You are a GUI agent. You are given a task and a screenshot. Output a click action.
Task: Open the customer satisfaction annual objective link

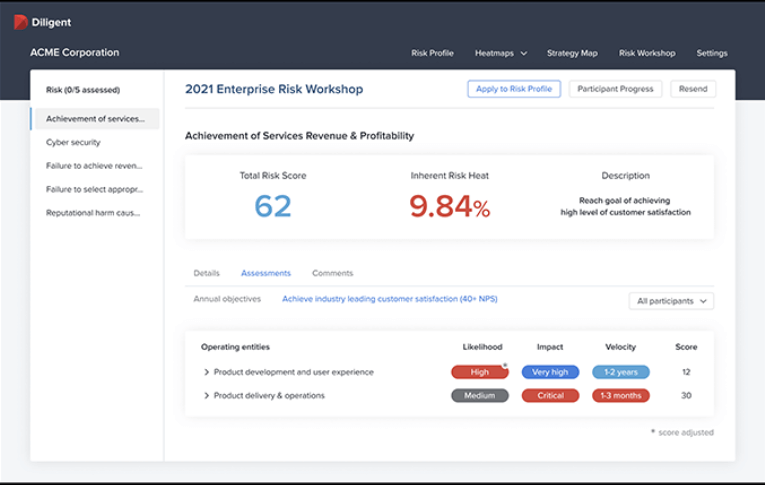point(390,299)
